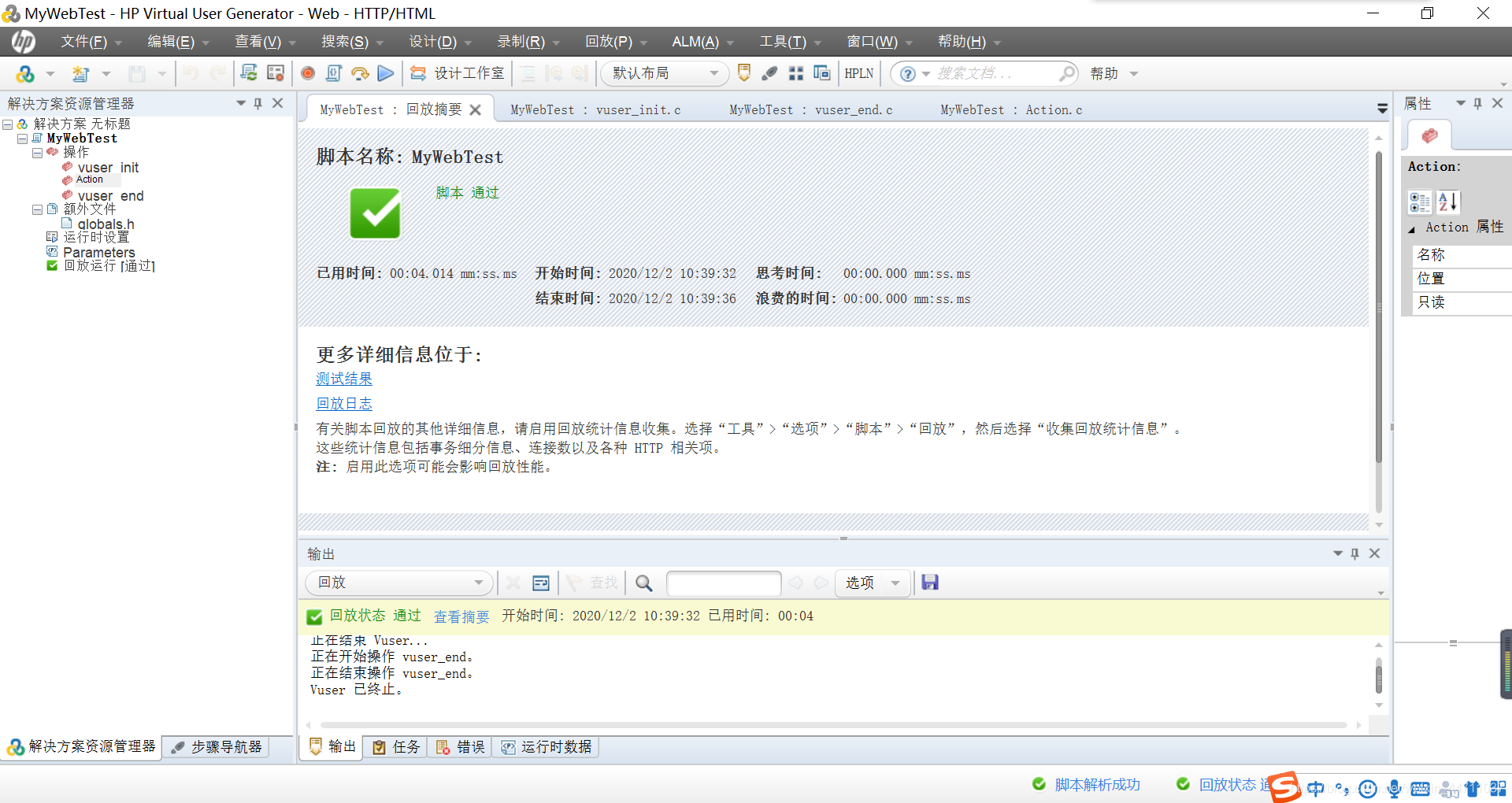Viewport: 1512px width, 803px height.
Task: Open dropdown arrow beside new script icon
Action: (106, 74)
